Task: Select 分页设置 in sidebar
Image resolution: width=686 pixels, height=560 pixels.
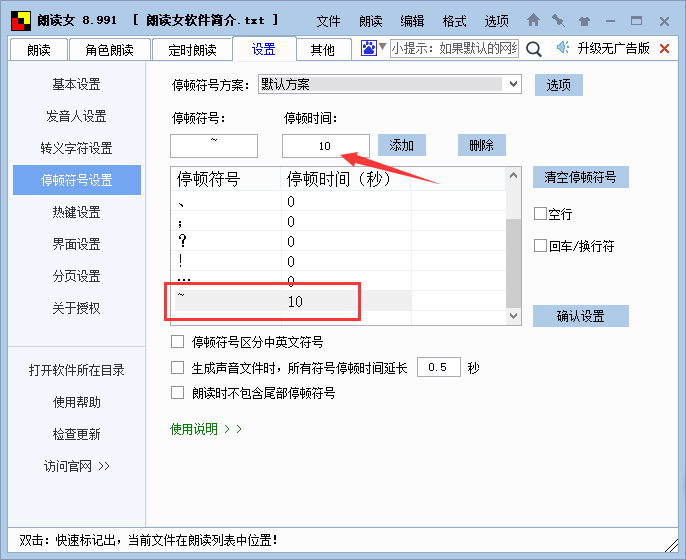Action: point(77,276)
